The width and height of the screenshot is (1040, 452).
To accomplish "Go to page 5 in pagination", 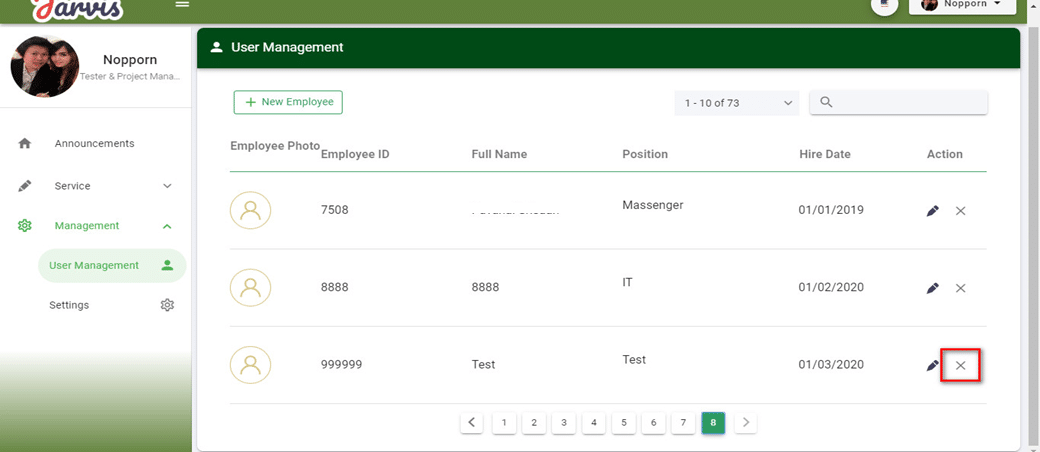I will (623, 423).
